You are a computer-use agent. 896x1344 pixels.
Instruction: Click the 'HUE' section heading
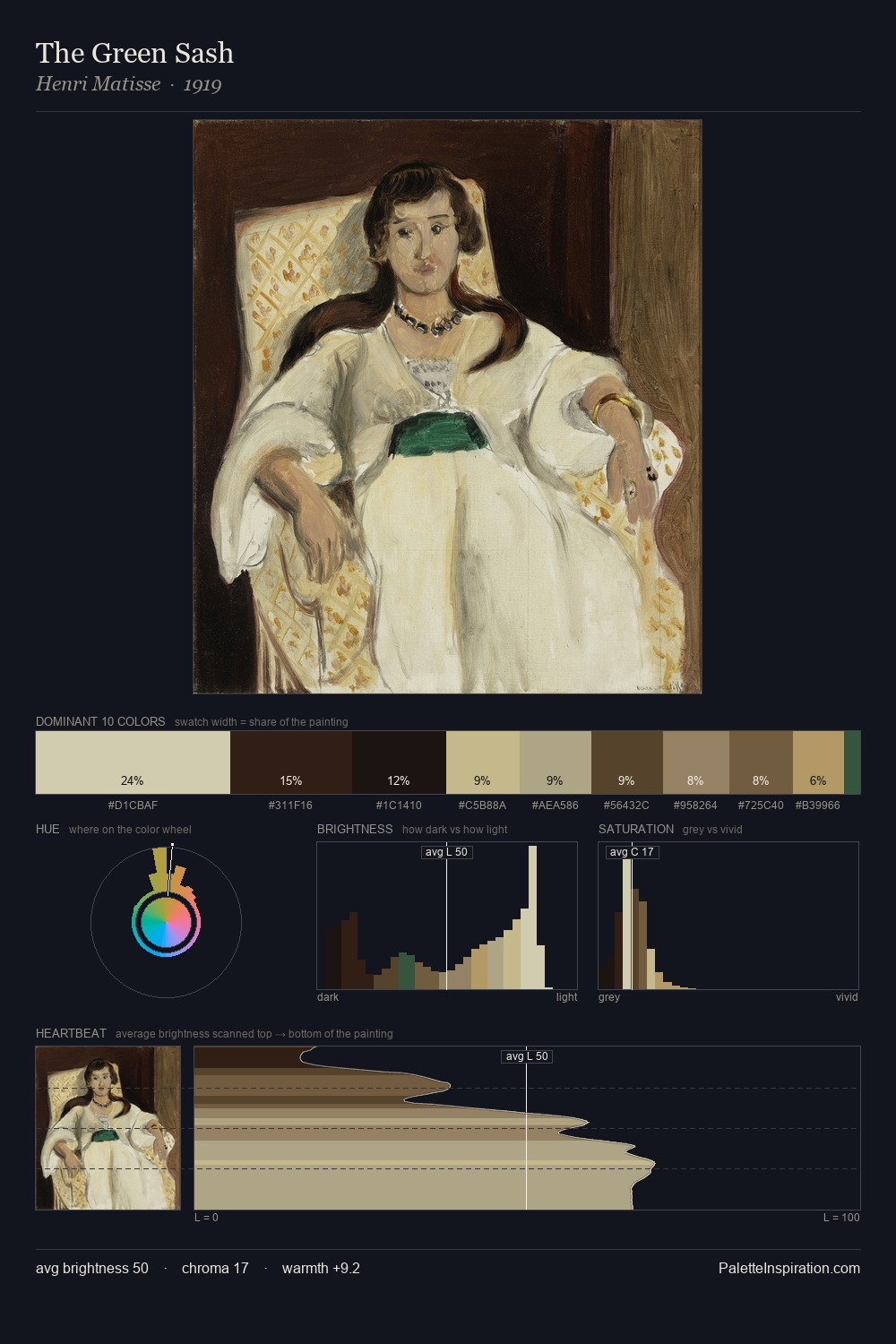[47, 829]
